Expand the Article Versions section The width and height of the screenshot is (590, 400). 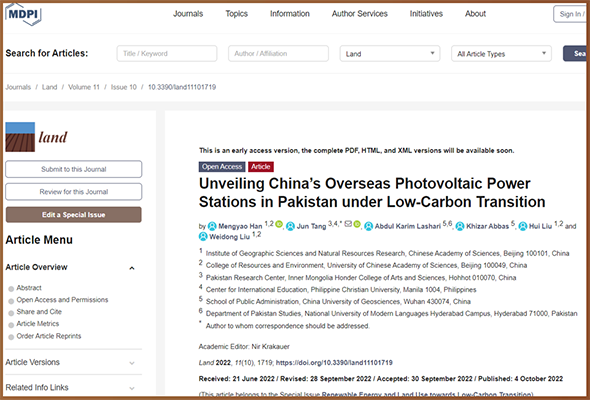132,363
